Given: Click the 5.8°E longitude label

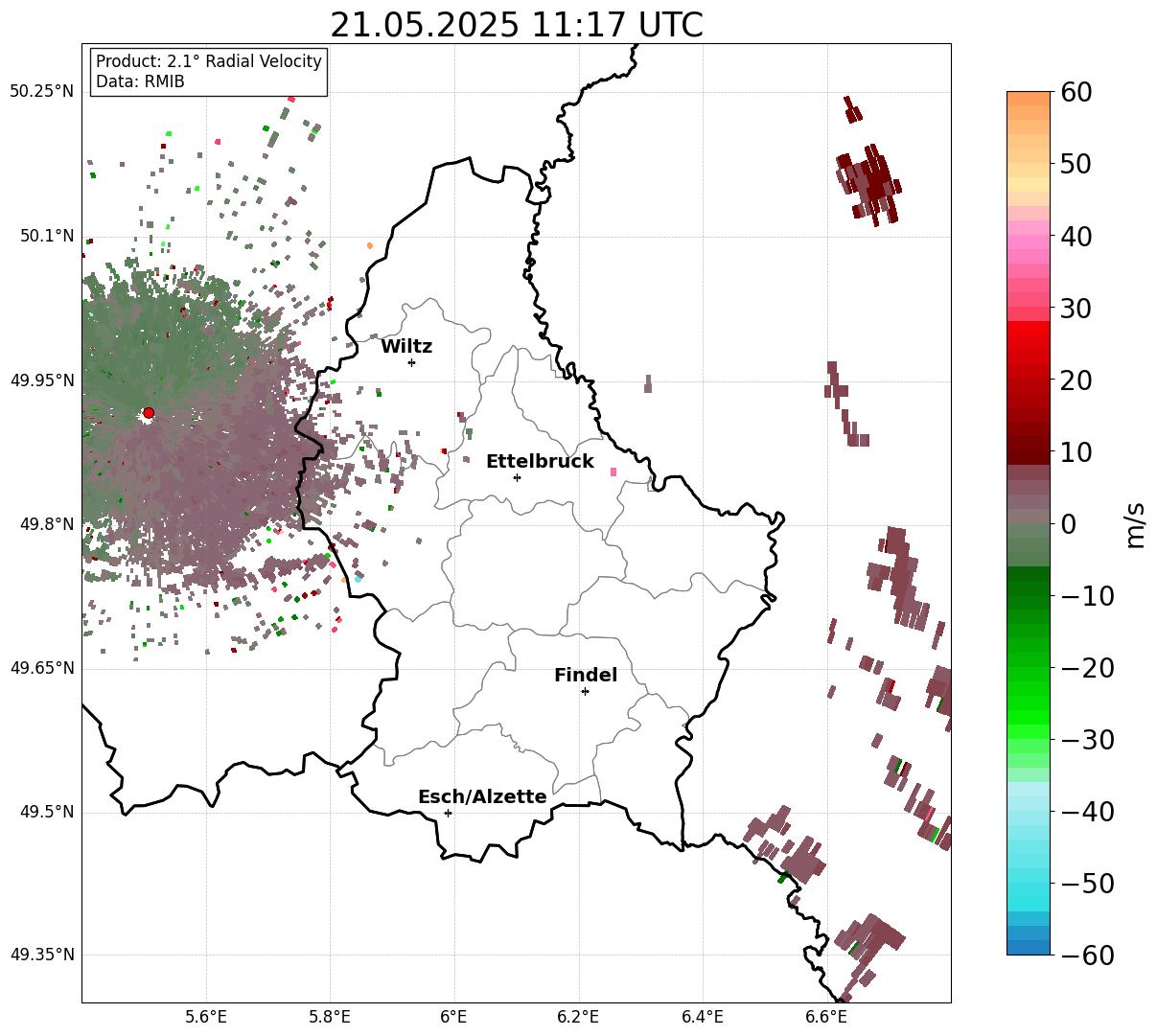Looking at the screenshot, I should [x=331, y=1016].
